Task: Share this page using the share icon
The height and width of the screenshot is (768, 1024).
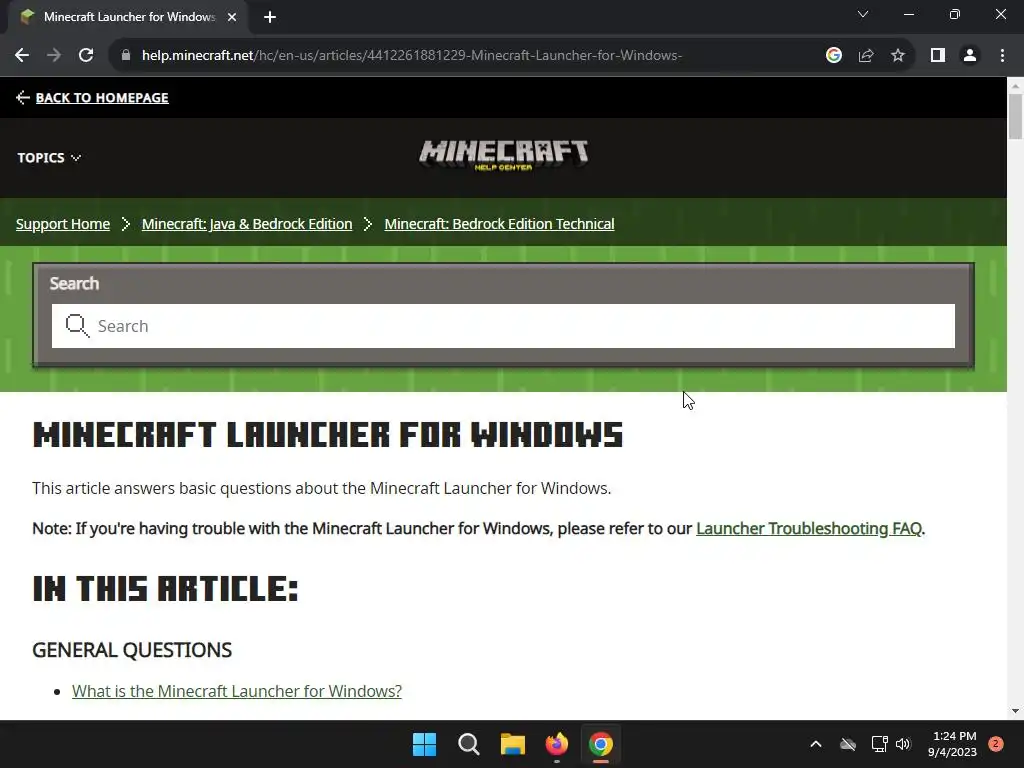Action: pyautogui.click(x=866, y=56)
